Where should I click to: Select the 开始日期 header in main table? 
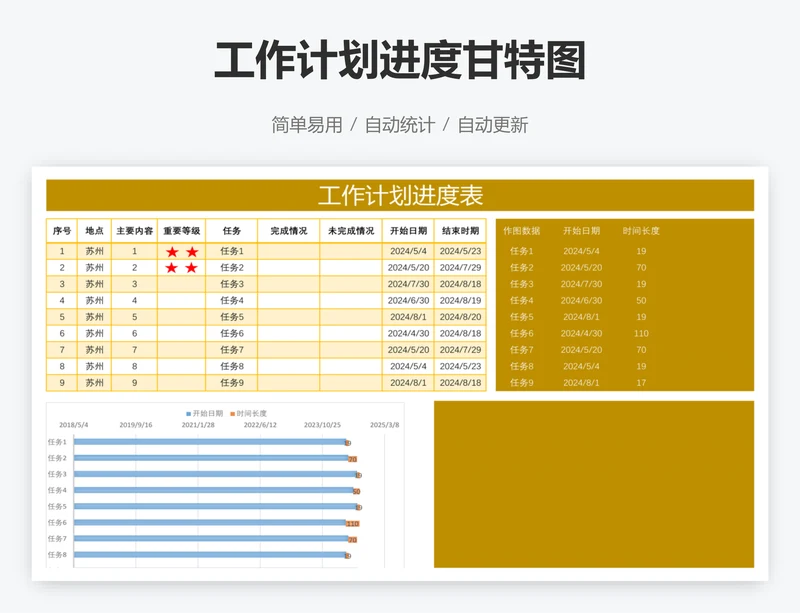pyautogui.click(x=408, y=231)
